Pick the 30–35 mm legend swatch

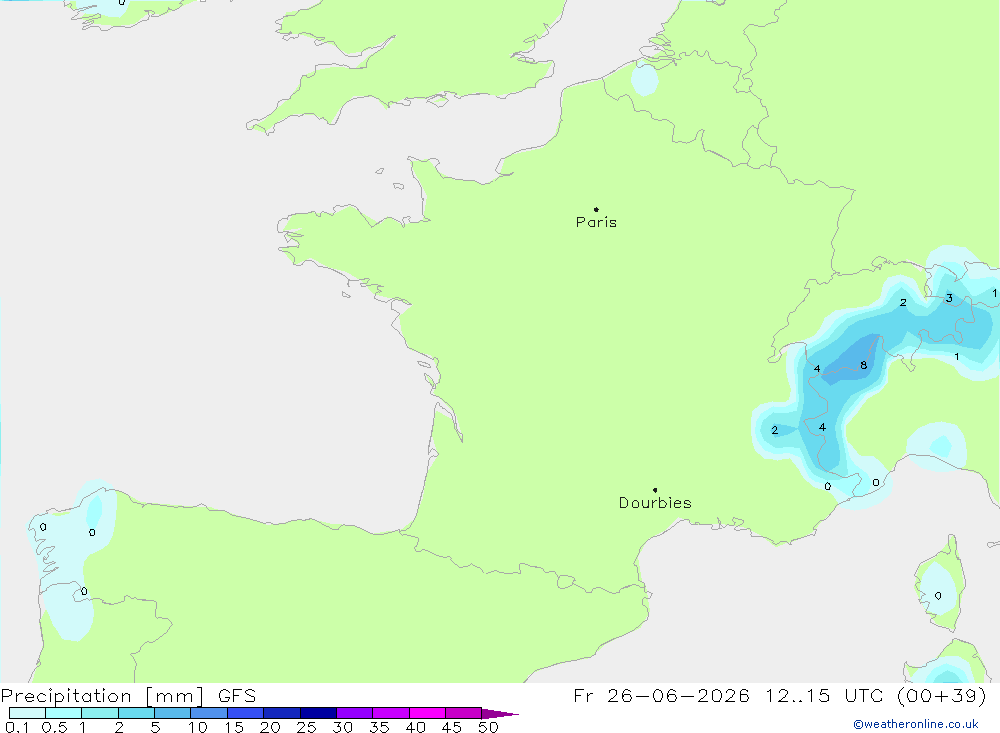(x=355, y=713)
